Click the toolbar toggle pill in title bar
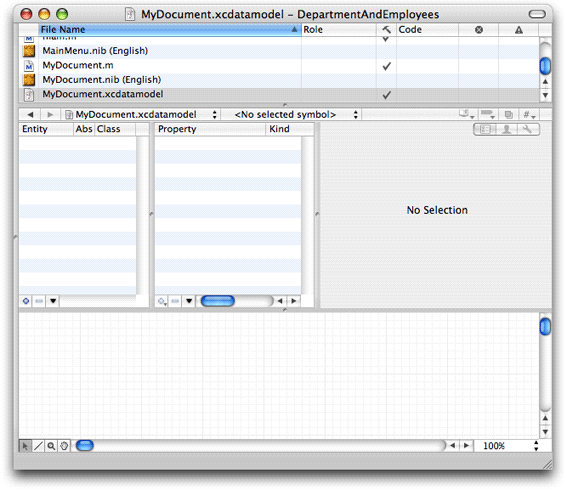 (537, 14)
